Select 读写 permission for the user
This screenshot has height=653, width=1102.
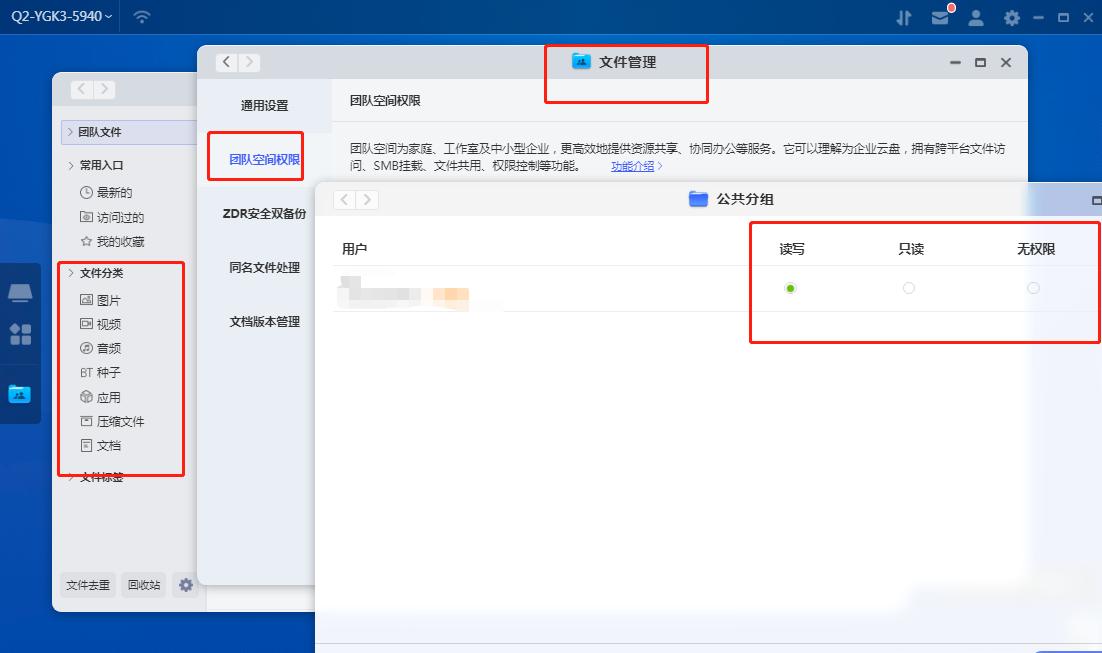tap(791, 287)
